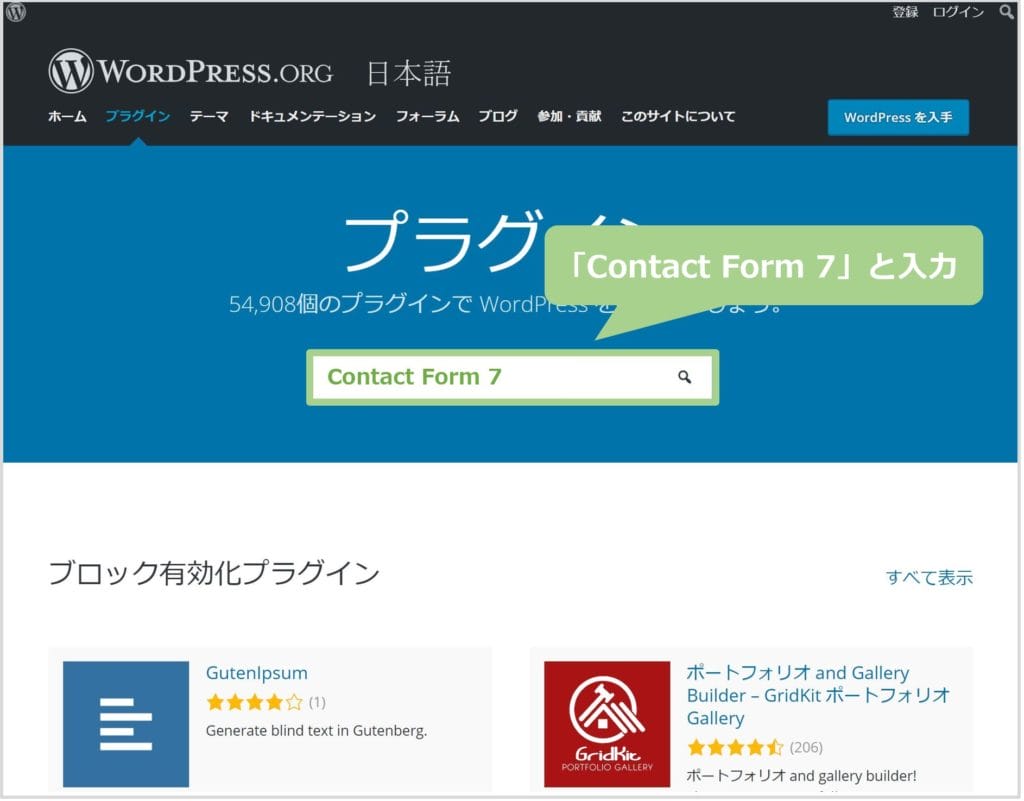Open ドキュメンテーション navigation menu item
The width and height of the screenshot is (1024, 801).
[x=313, y=117]
